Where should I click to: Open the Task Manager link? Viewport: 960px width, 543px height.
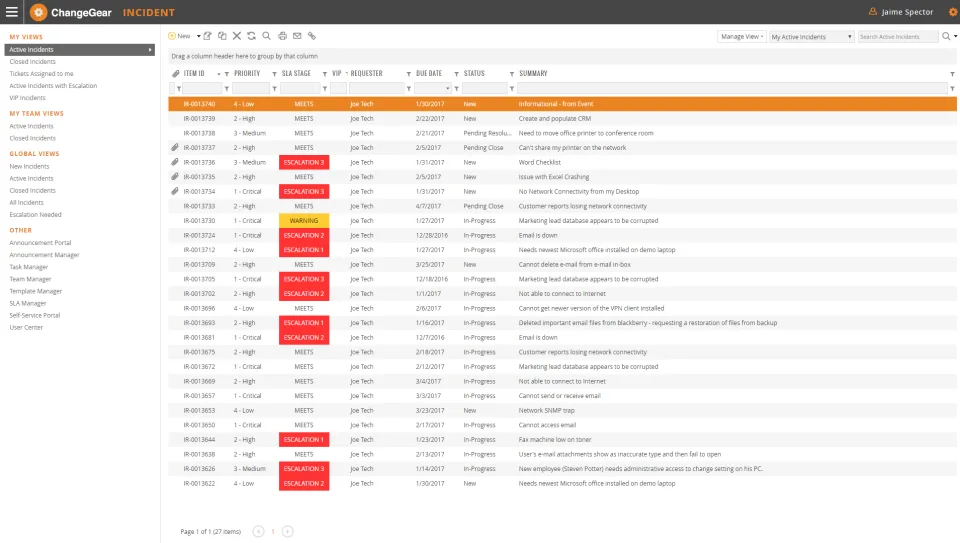pos(28,267)
